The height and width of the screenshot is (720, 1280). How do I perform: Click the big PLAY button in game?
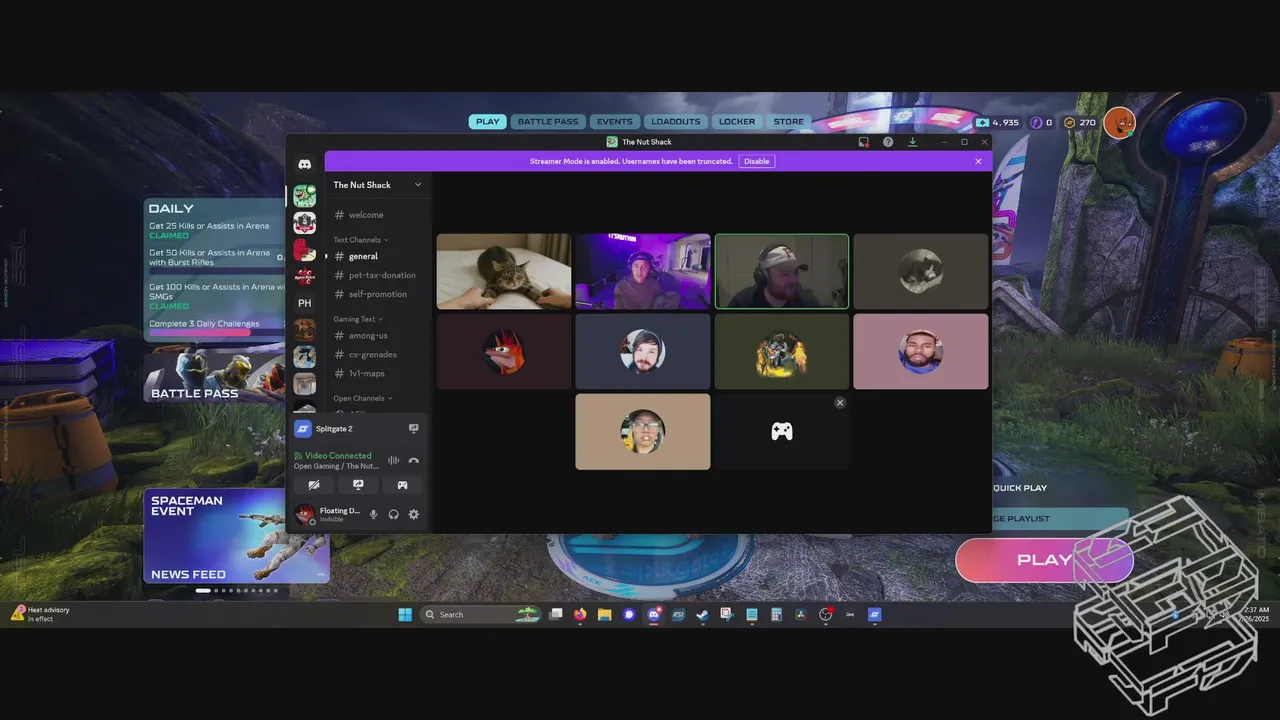(x=1044, y=560)
